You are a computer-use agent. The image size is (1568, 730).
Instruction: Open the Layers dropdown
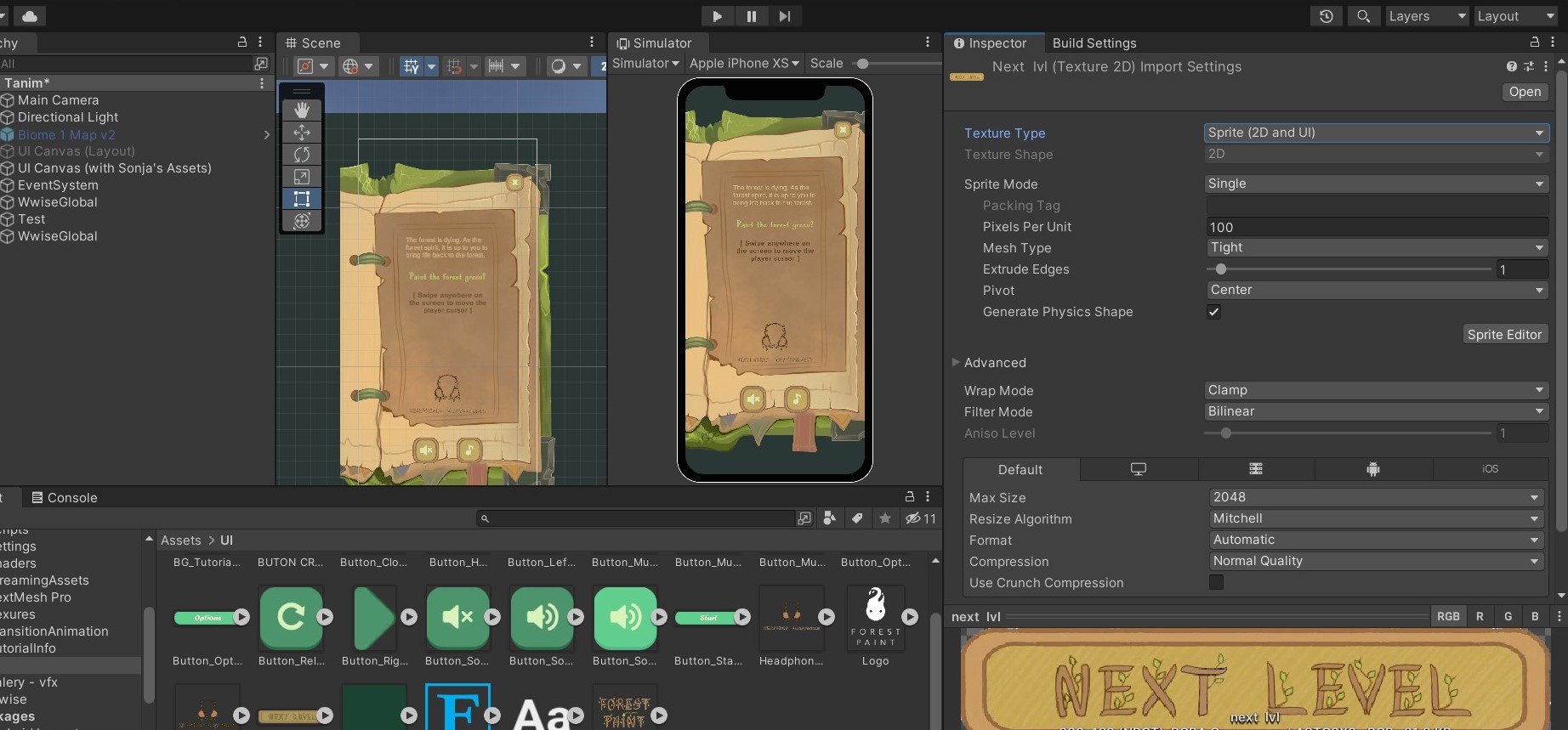[1427, 16]
